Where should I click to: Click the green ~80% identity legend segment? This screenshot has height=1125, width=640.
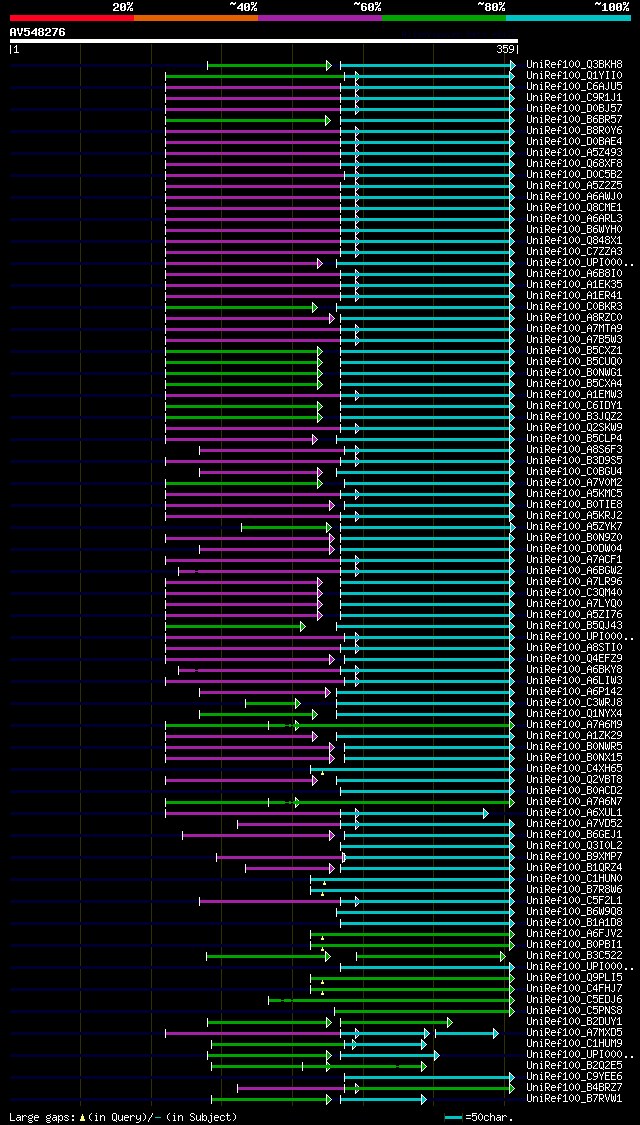tap(444, 17)
